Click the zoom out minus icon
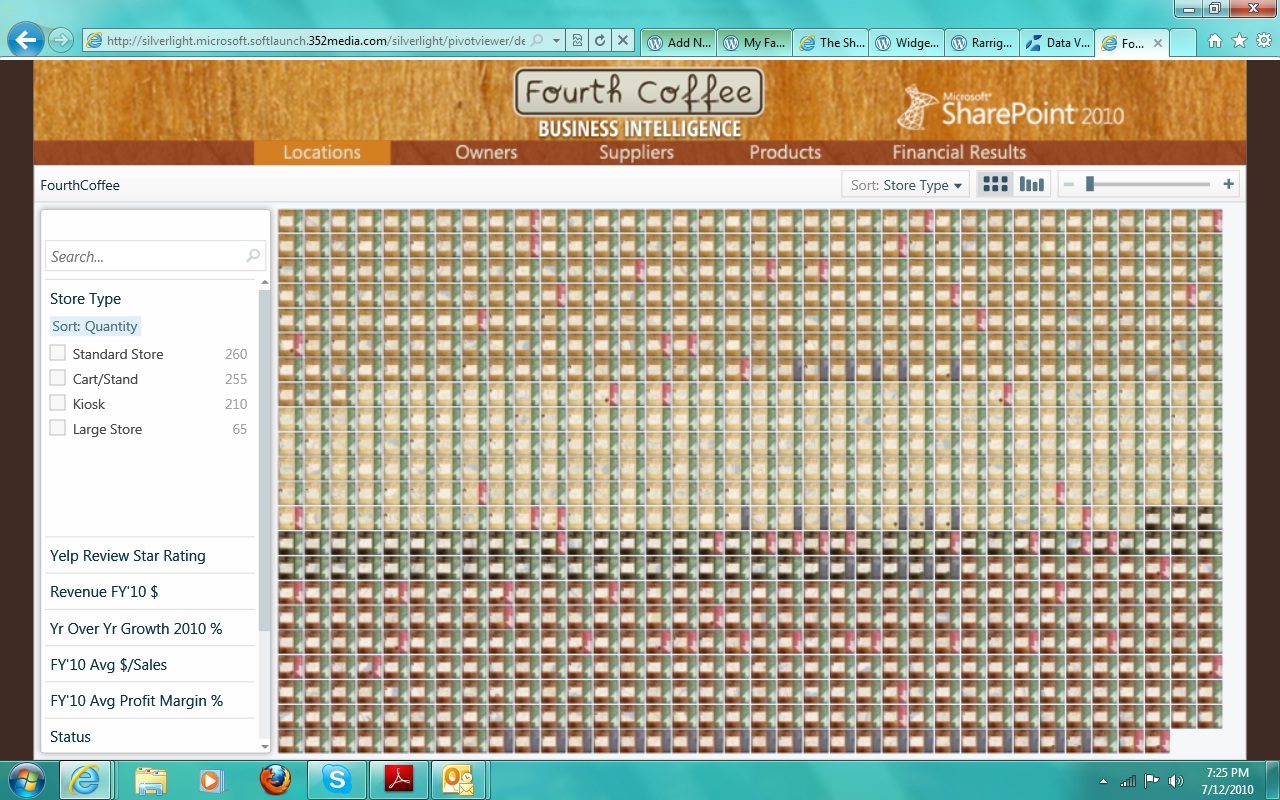The image size is (1280, 800). (1069, 185)
